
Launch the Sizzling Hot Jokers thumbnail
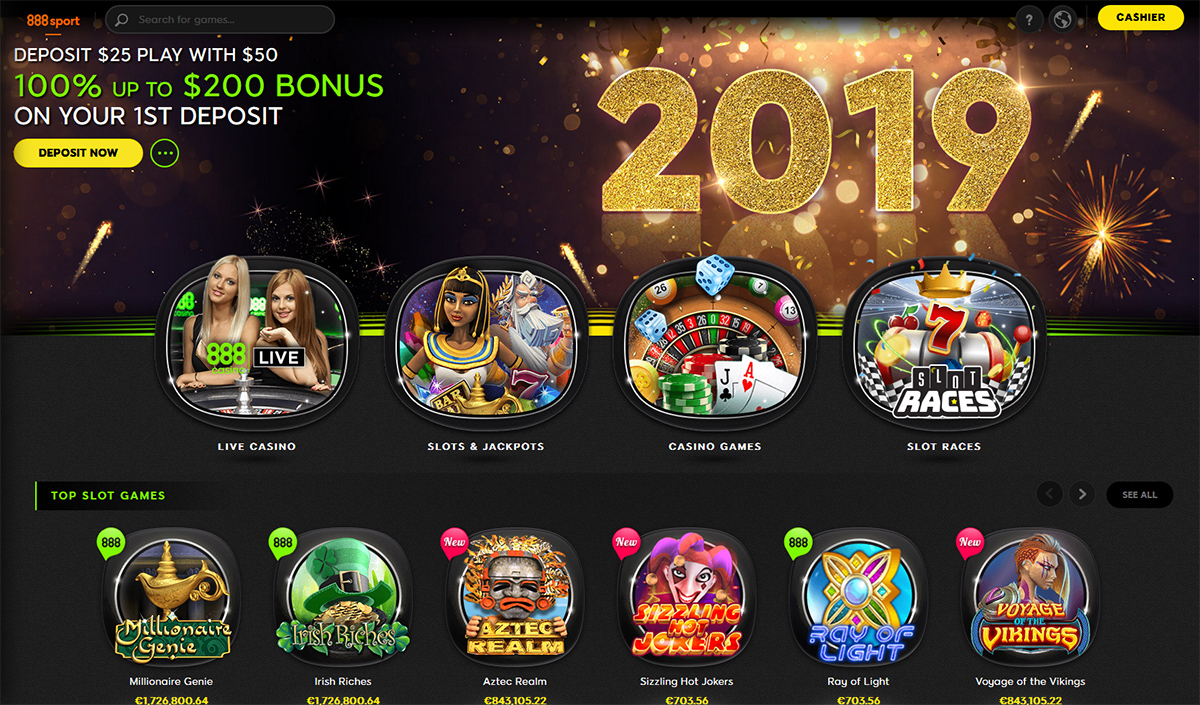(686, 600)
